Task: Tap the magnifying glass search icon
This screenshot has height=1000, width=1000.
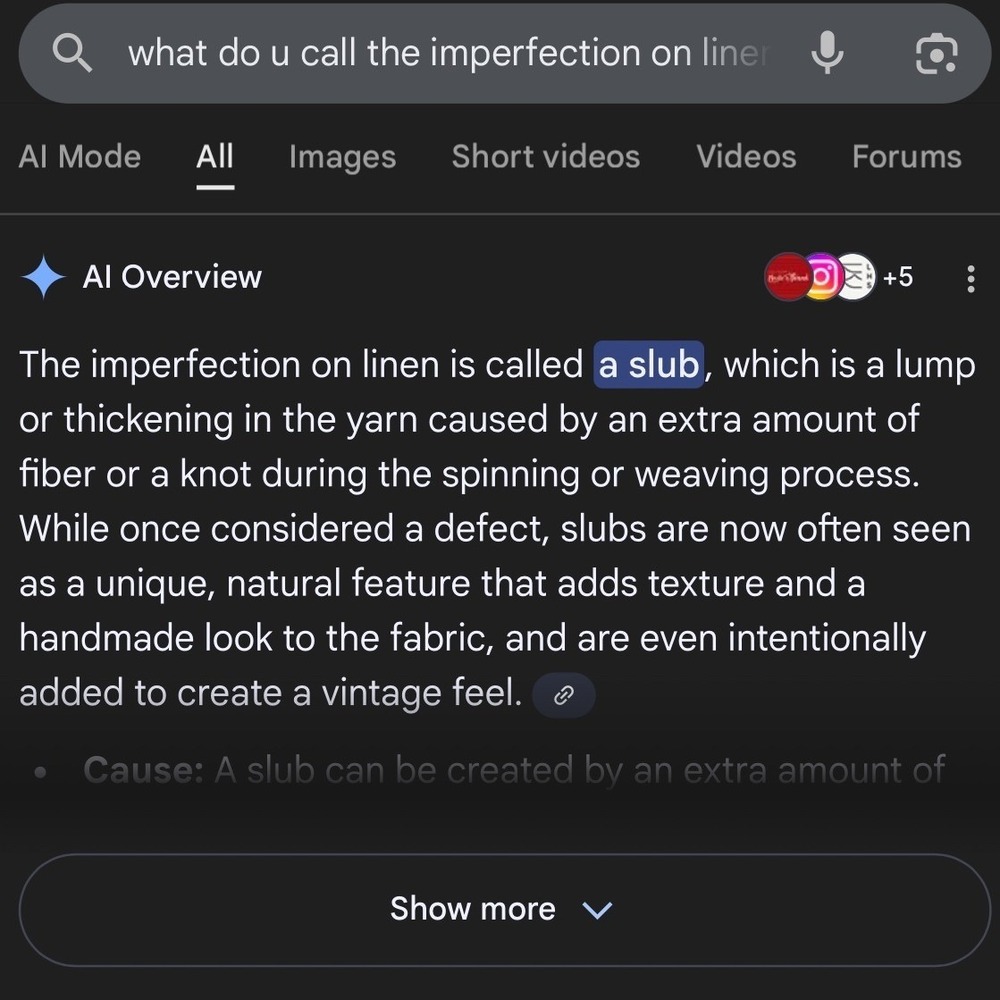Action: coord(72,52)
